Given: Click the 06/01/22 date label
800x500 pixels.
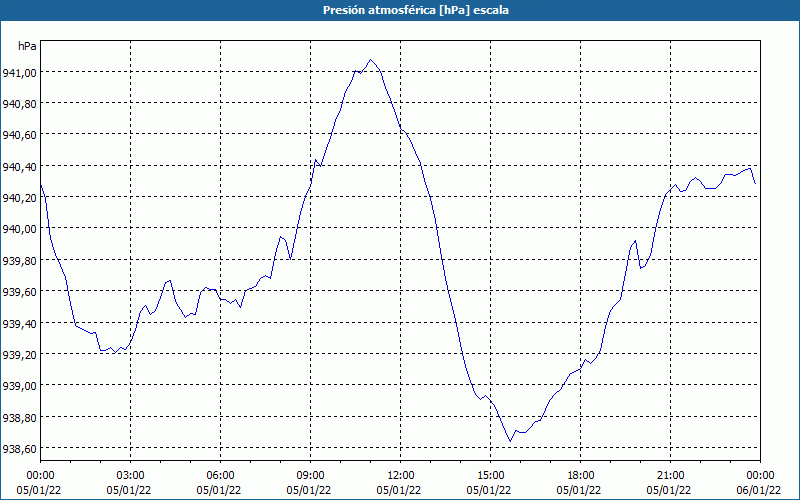Looking at the screenshot, I should click(758, 490).
